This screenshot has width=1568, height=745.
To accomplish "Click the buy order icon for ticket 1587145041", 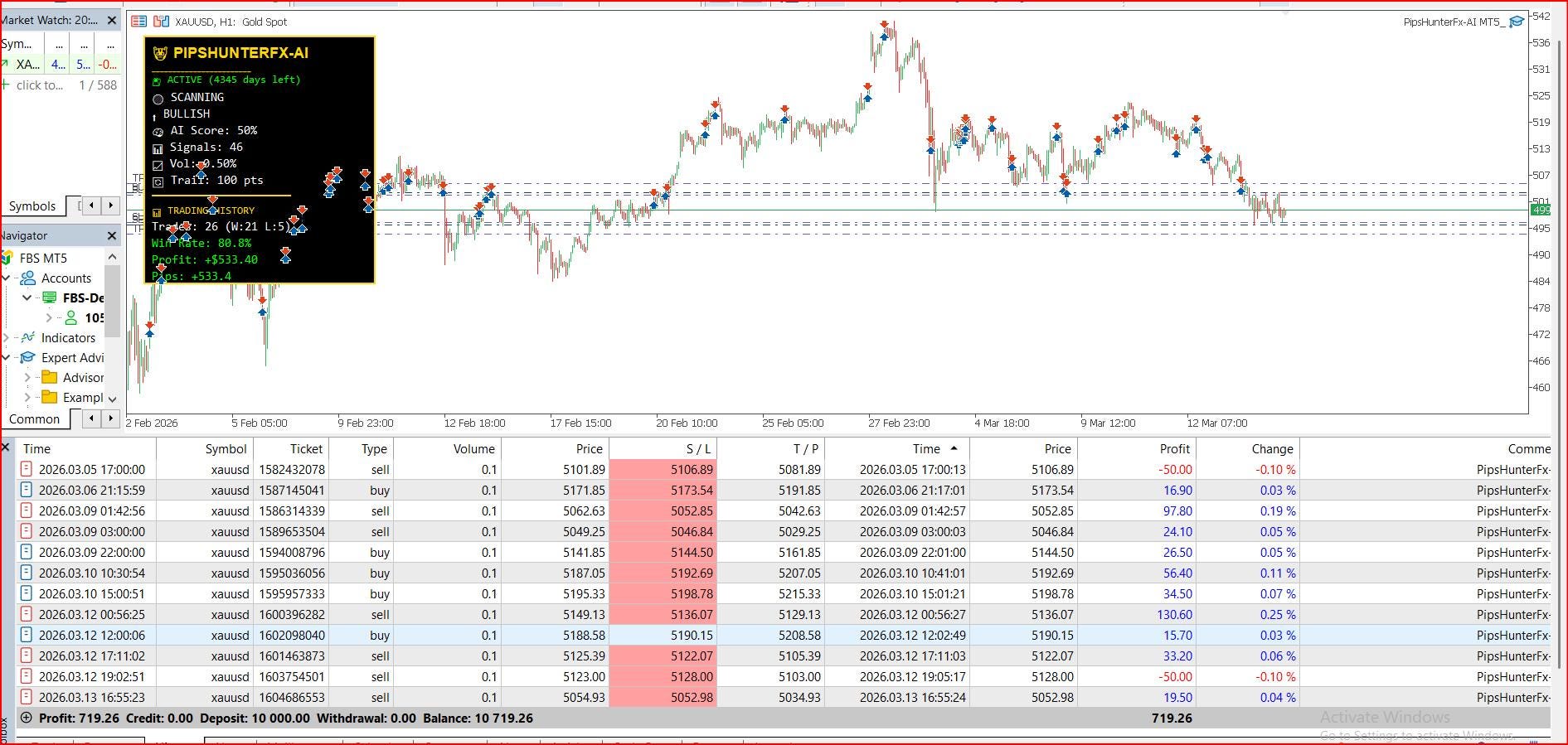I will pos(27,490).
